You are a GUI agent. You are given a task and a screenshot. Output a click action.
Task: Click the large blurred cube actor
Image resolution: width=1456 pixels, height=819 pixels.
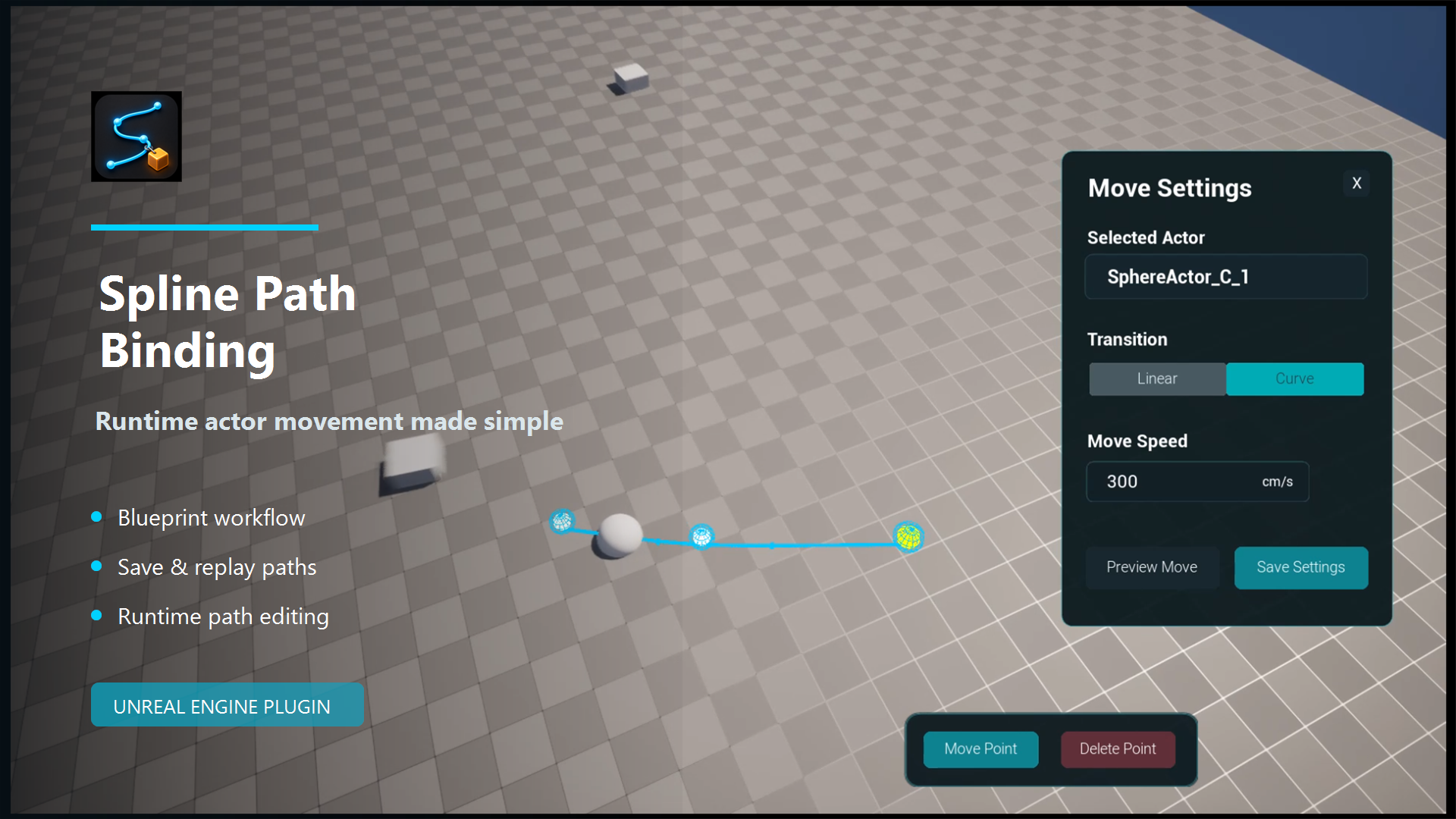pyautogui.click(x=414, y=463)
